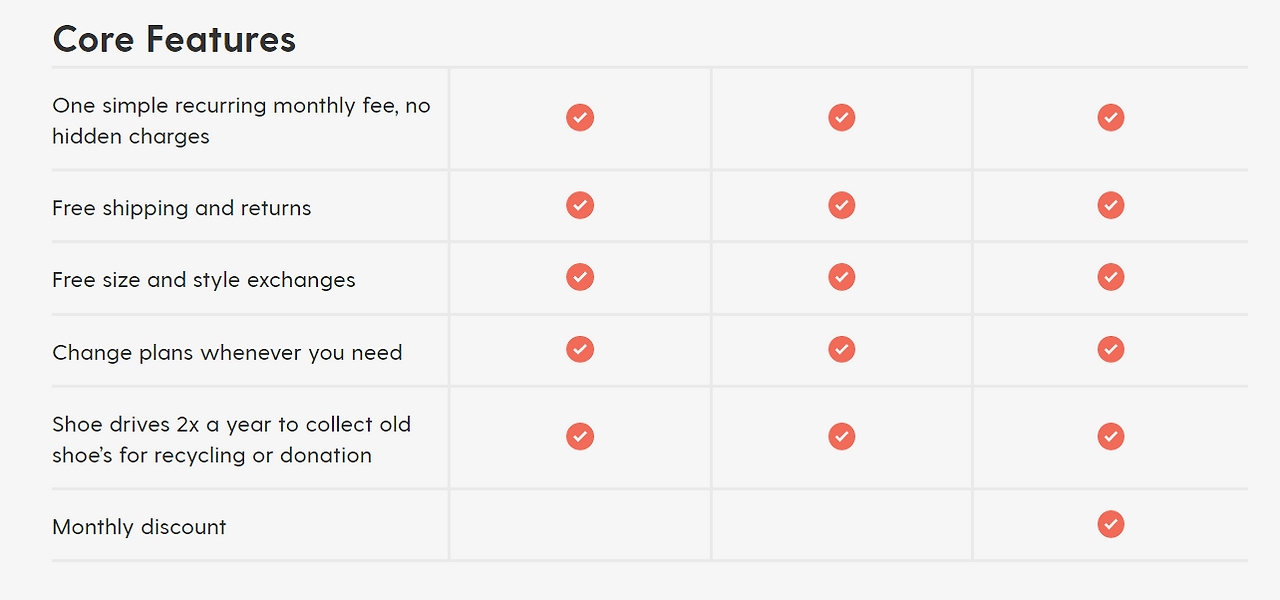Click the Change plans whenever you need text
The width and height of the screenshot is (1280, 600).
[x=227, y=353]
